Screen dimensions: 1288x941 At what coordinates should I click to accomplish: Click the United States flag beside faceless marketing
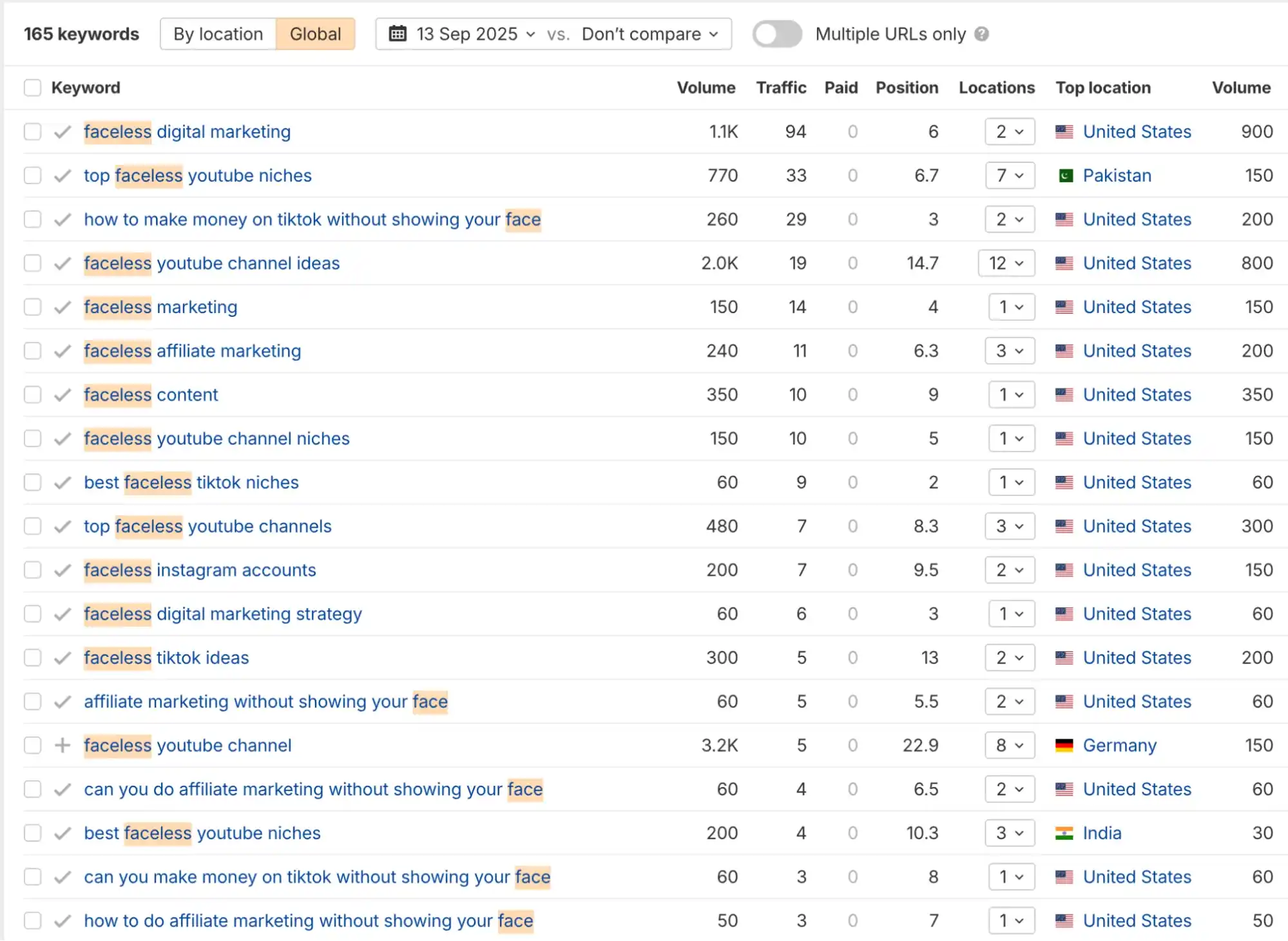1064,307
